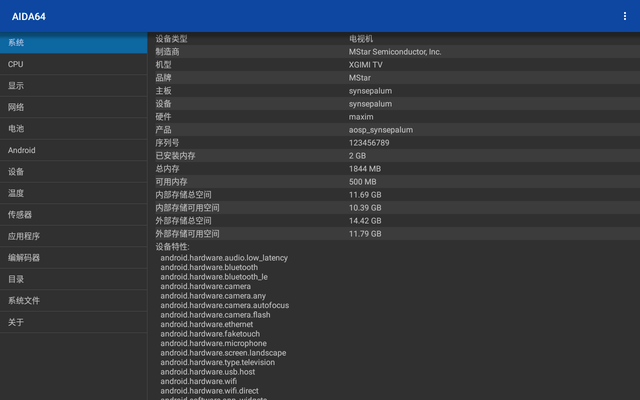Go to 系统文件 in the sidebar
The width and height of the screenshot is (640, 400).
[x=73, y=301]
